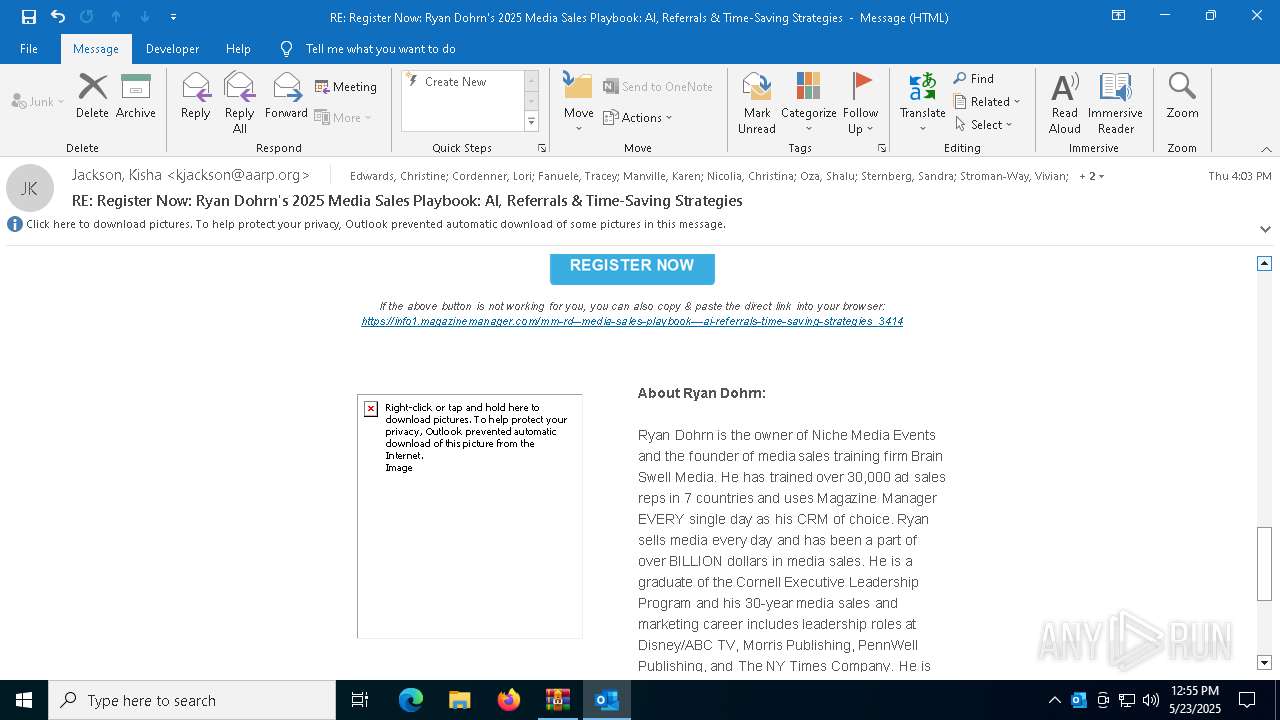Click the JK sender avatar
1280x720 pixels.
tap(30, 188)
